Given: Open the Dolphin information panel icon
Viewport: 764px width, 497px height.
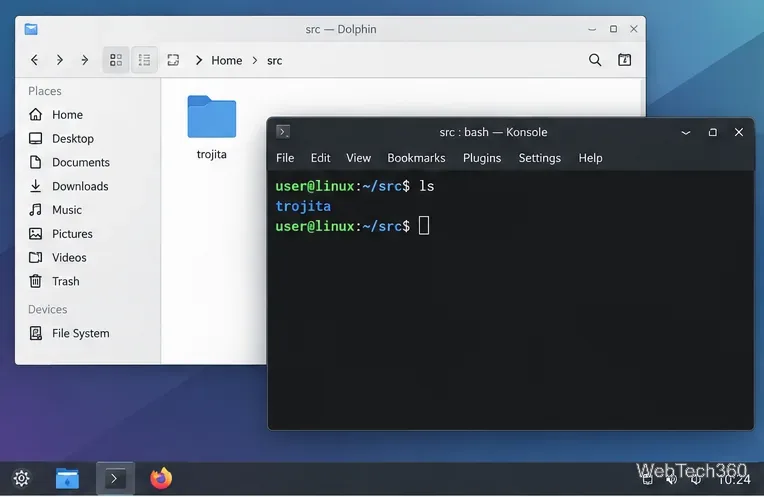Looking at the screenshot, I should [625, 60].
